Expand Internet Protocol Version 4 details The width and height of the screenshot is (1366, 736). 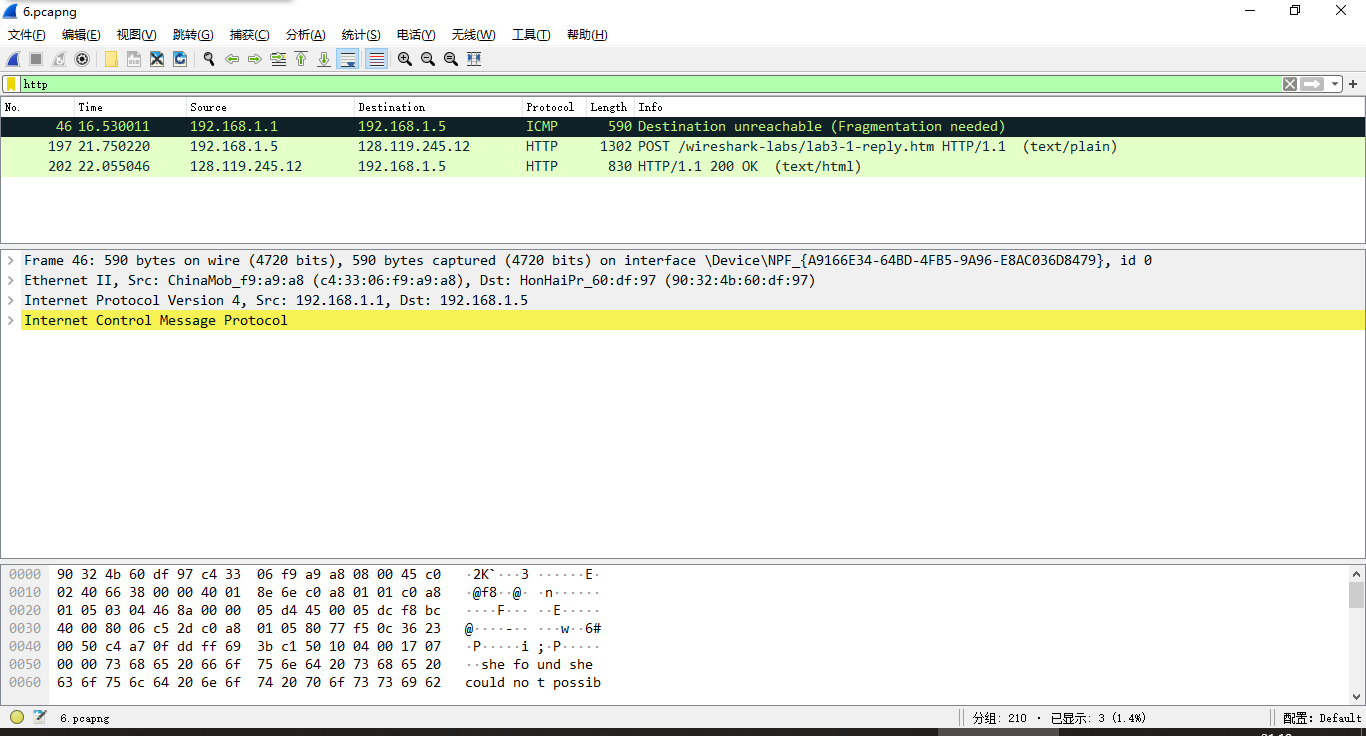11,300
